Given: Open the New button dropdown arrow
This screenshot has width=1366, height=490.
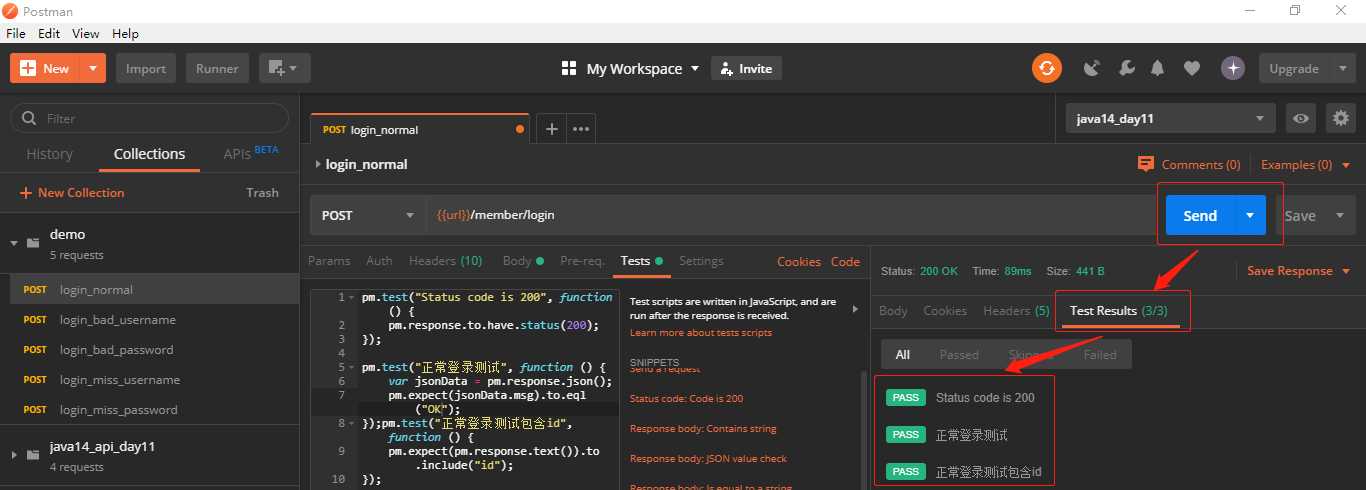Looking at the screenshot, I should point(92,68).
